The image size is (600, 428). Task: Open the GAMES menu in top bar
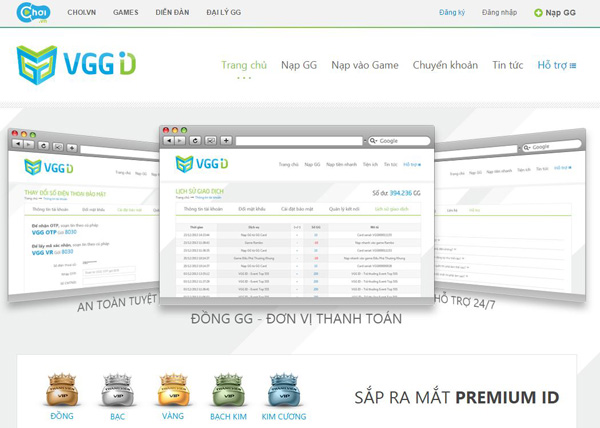click(x=126, y=13)
